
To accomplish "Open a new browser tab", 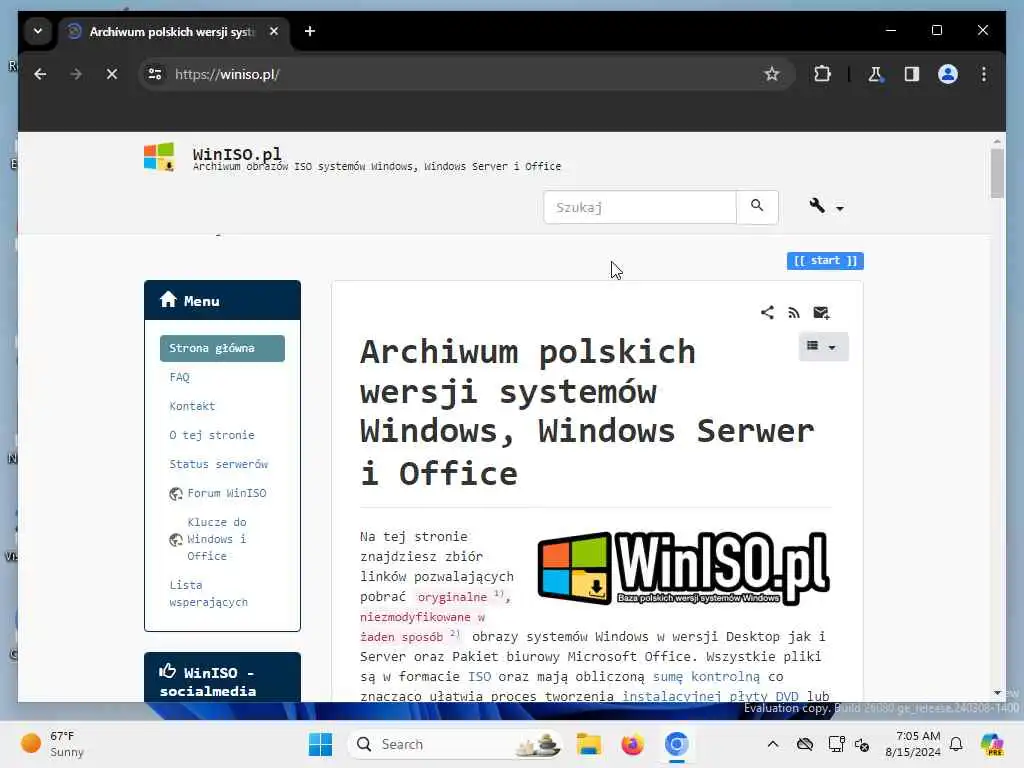I will coord(310,31).
